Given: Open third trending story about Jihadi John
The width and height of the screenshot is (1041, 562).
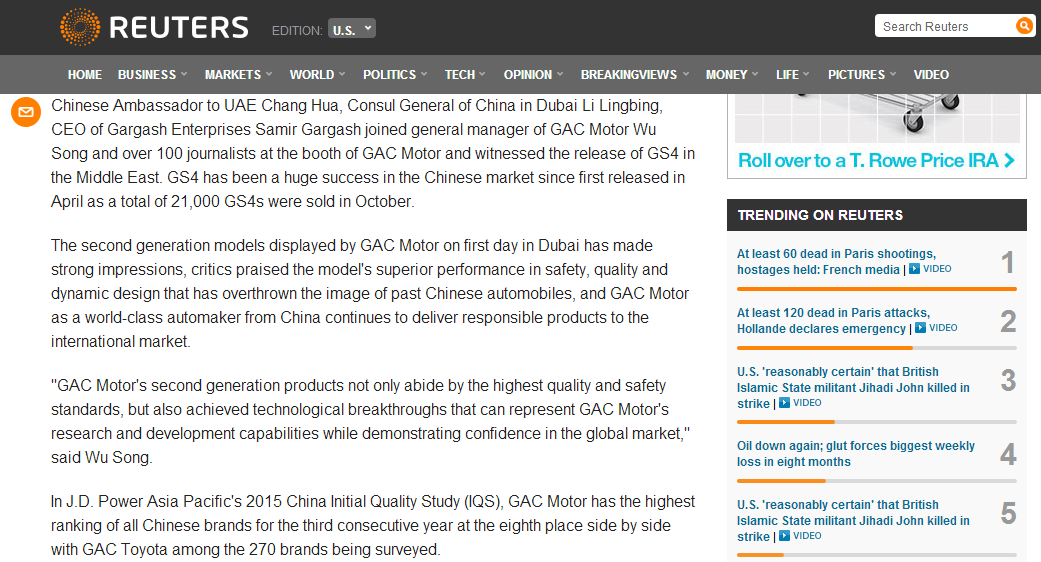Looking at the screenshot, I should click(853, 387).
